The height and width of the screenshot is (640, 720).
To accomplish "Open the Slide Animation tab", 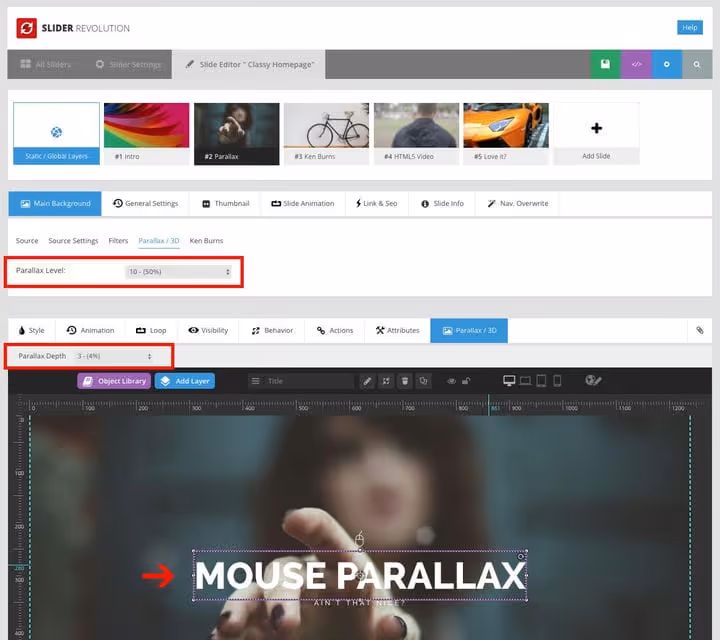I will [303, 203].
